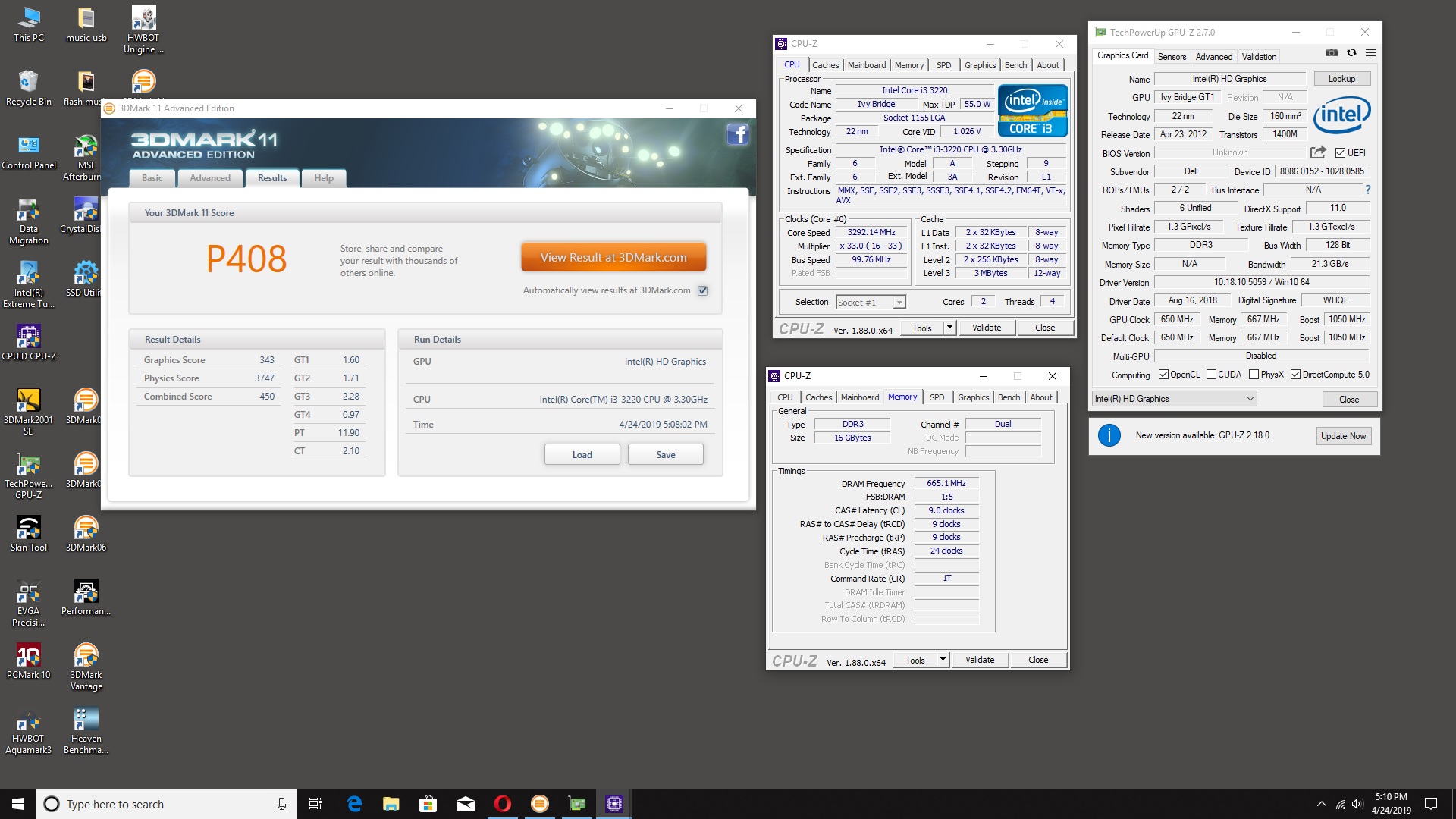
Task: Click the P408 score text
Action: 246,259
